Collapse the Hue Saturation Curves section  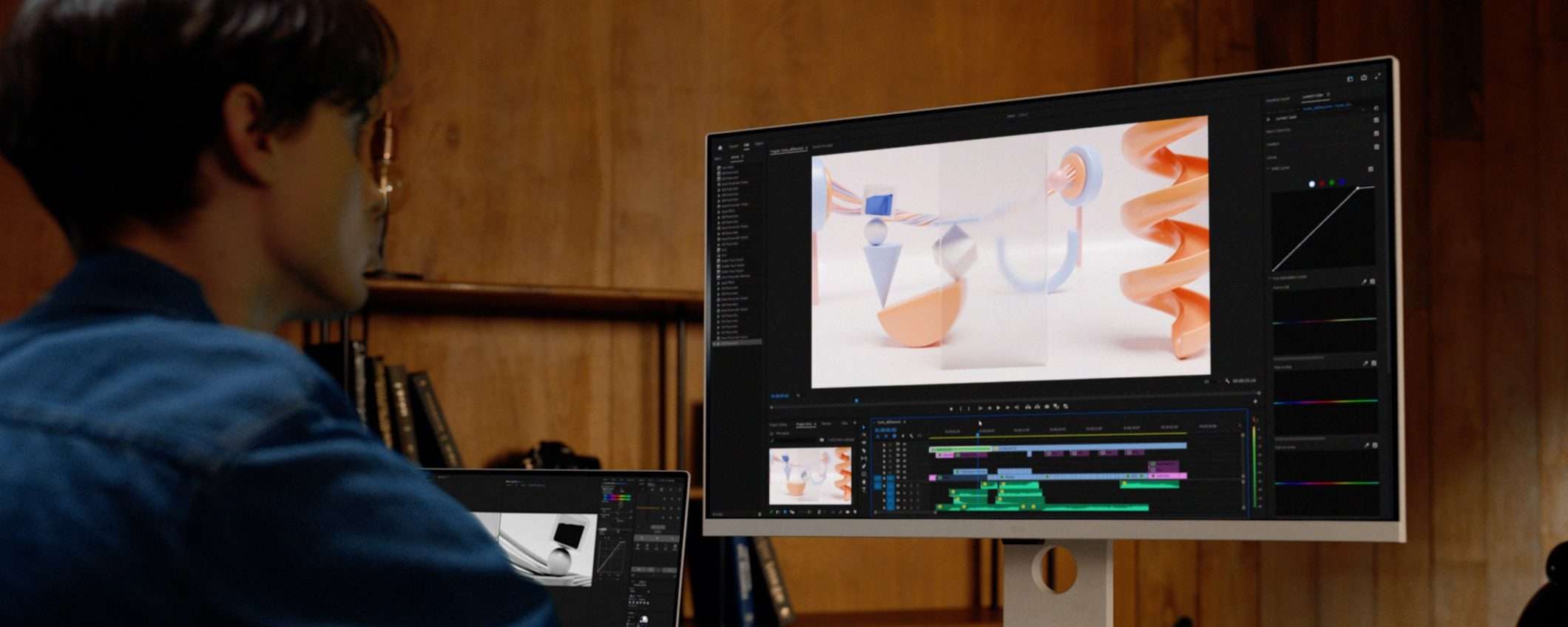1271,277
